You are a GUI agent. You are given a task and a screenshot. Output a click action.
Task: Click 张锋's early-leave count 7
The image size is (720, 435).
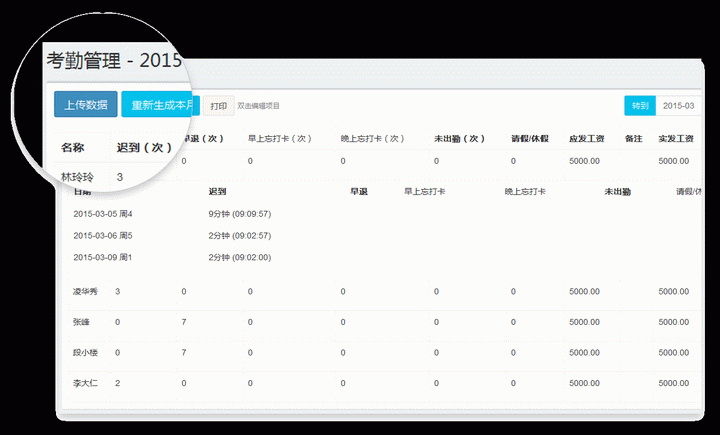[184, 322]
